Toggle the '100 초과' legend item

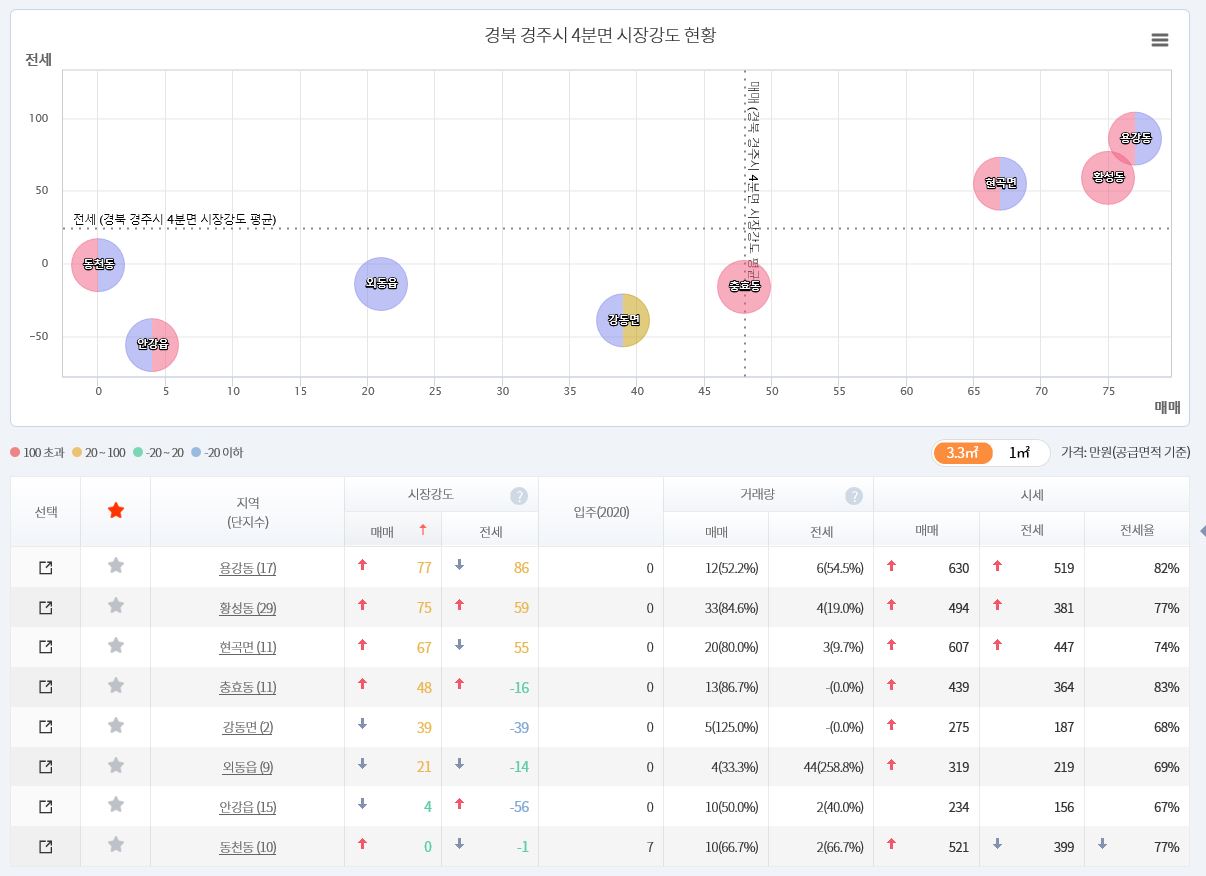coord(37,453)
